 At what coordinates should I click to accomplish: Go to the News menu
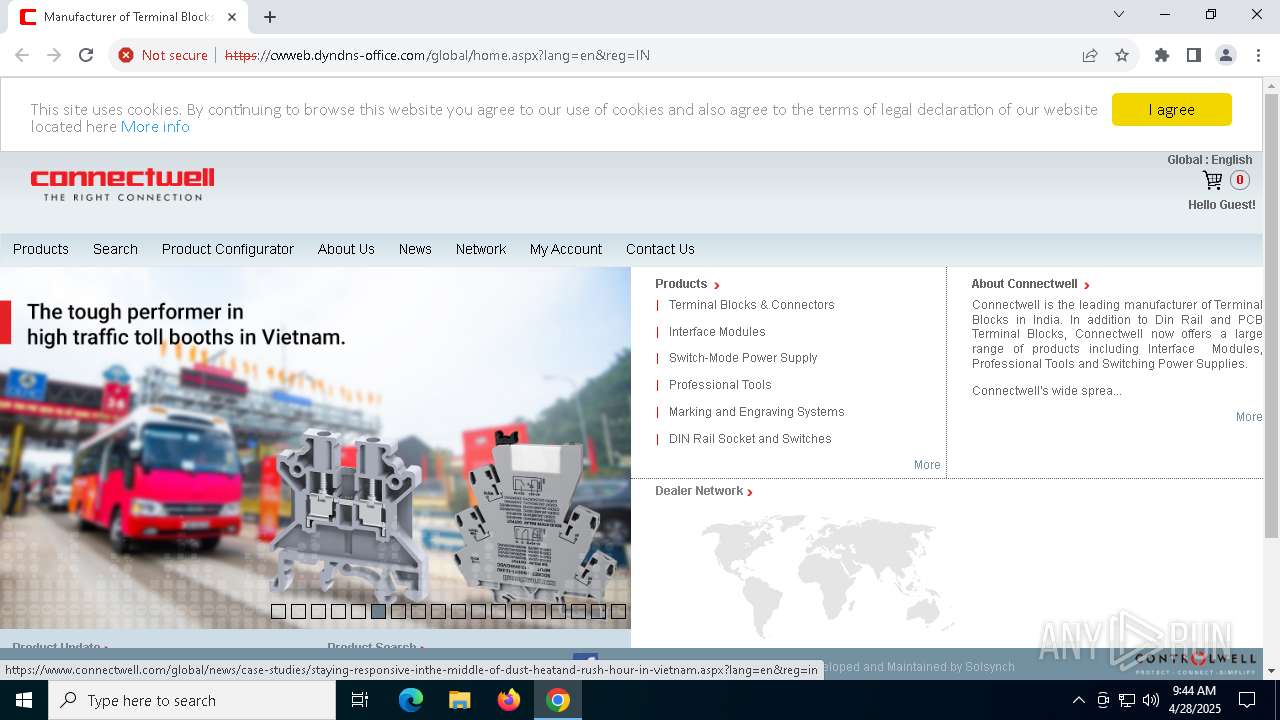[x=415, y=249]
